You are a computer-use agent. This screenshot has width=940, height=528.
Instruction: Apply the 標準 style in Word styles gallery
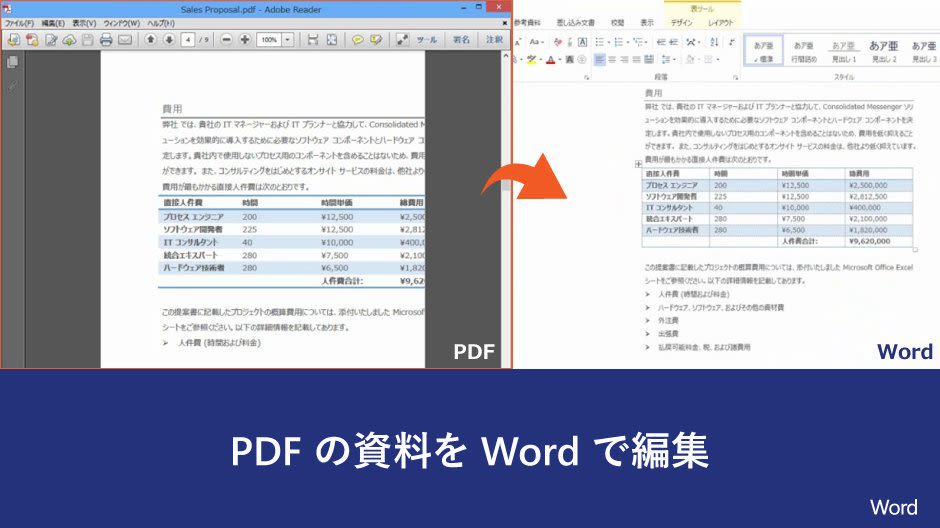coord(764,51)
